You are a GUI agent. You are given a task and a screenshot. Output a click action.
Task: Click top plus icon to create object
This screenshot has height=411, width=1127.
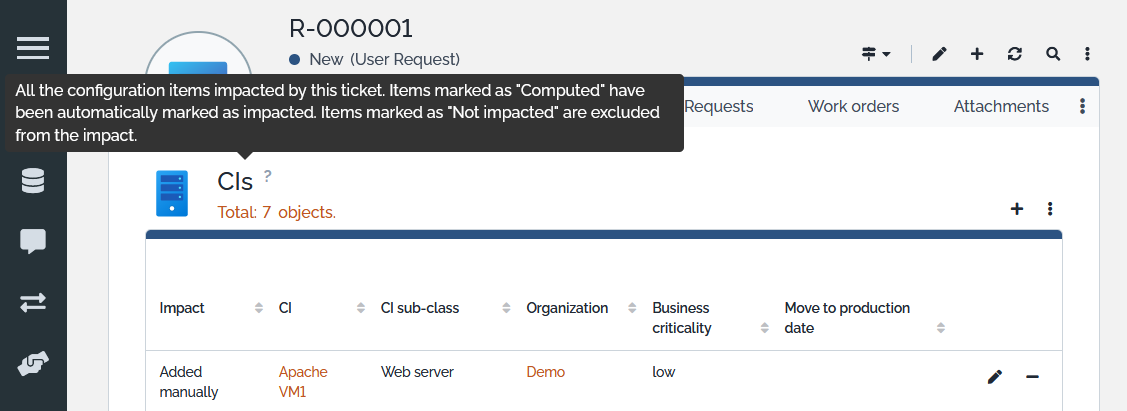point(977,54)
